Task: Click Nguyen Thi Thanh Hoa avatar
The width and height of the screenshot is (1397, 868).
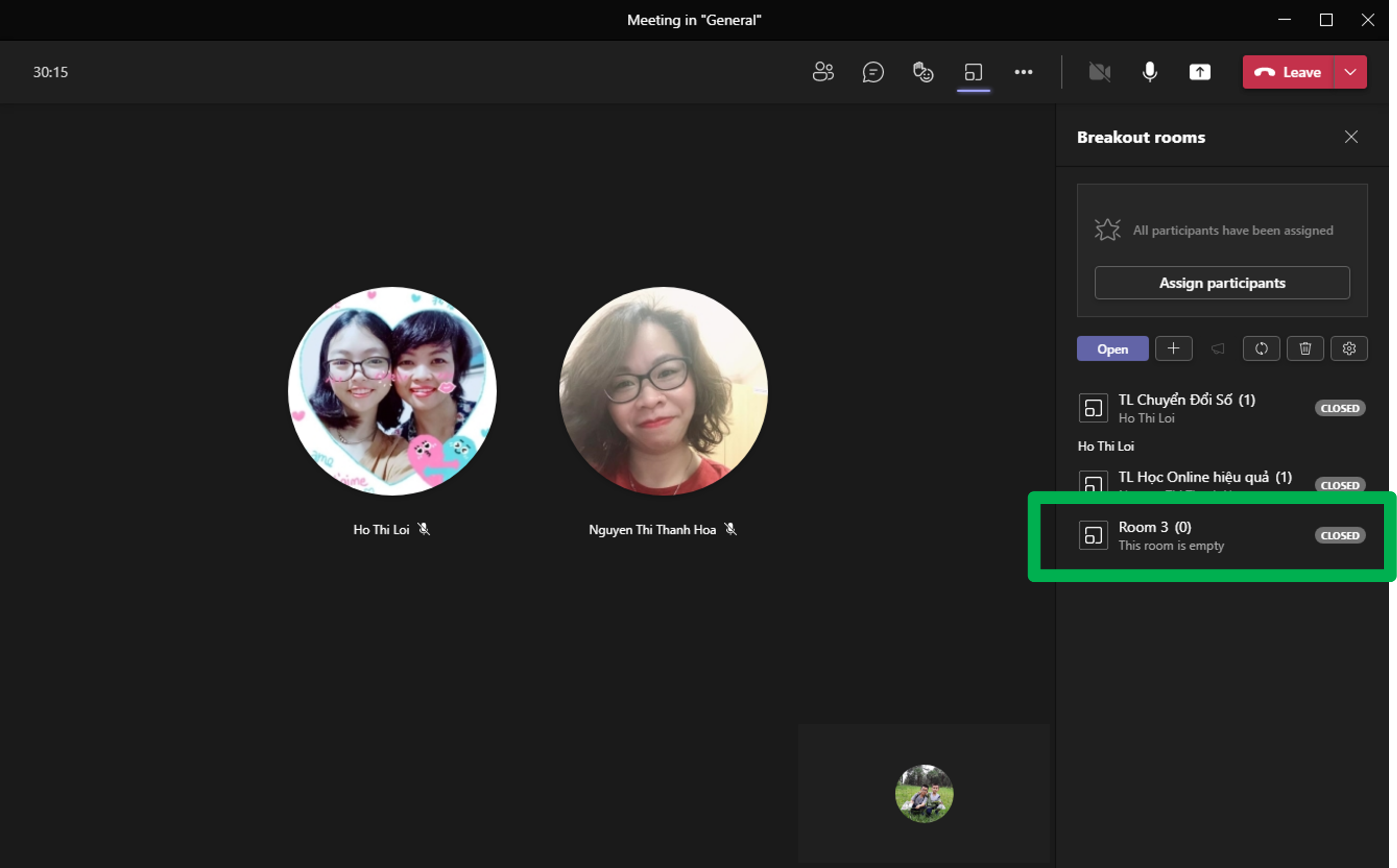Action: [663, 392]
